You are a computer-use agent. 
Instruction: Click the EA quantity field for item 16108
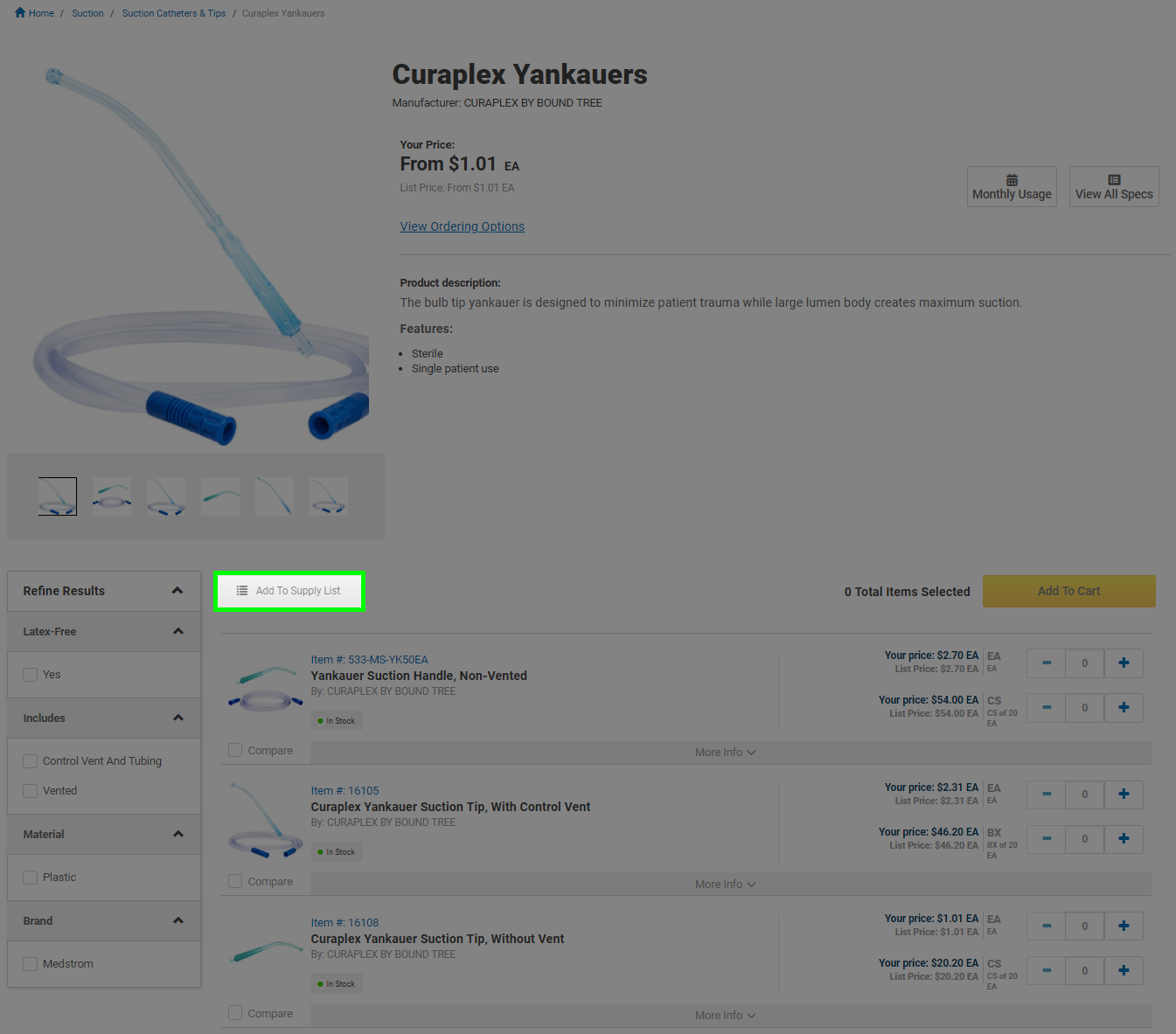1085,926
